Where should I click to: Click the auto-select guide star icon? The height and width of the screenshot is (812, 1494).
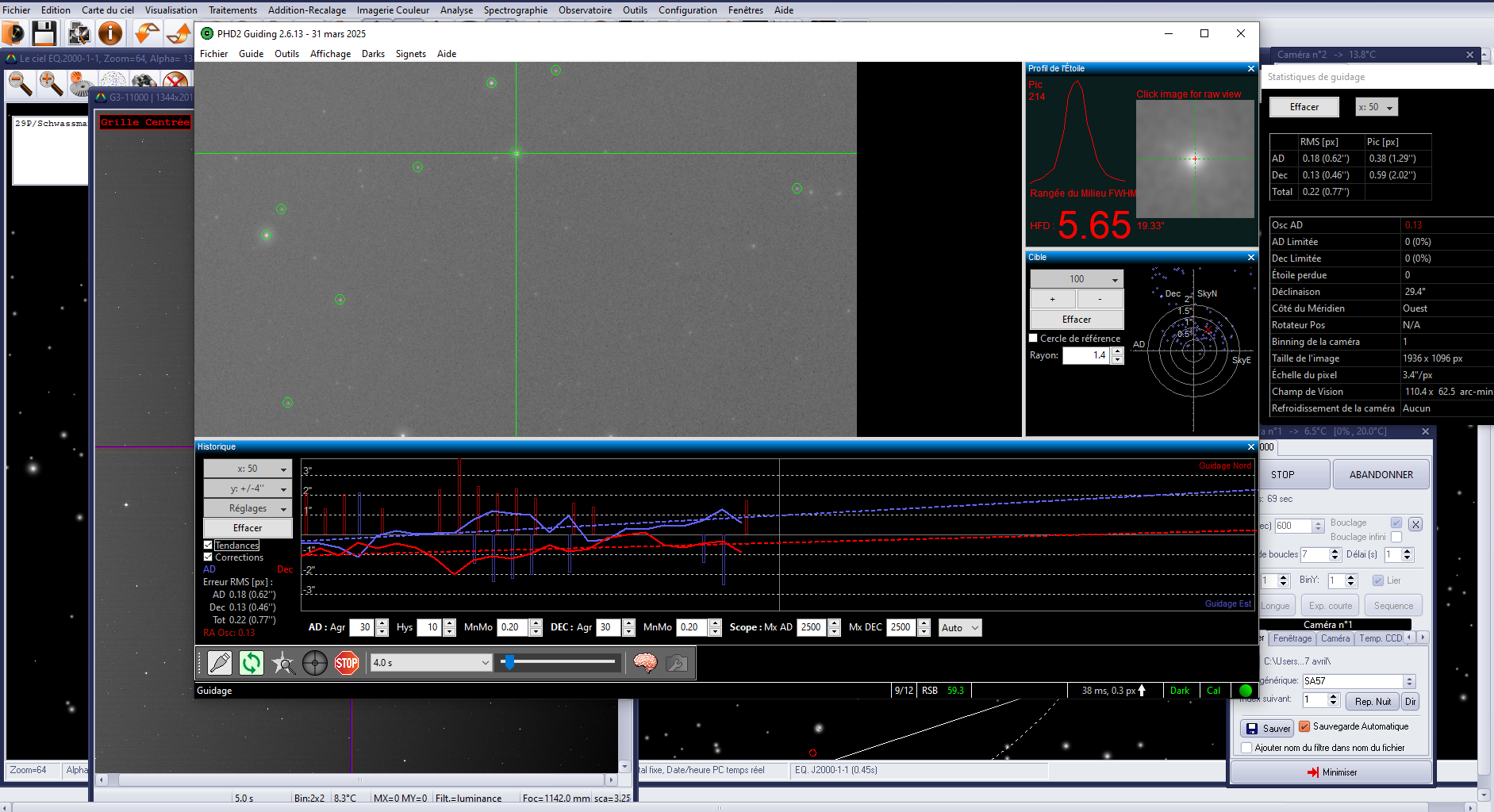(283, 663)
